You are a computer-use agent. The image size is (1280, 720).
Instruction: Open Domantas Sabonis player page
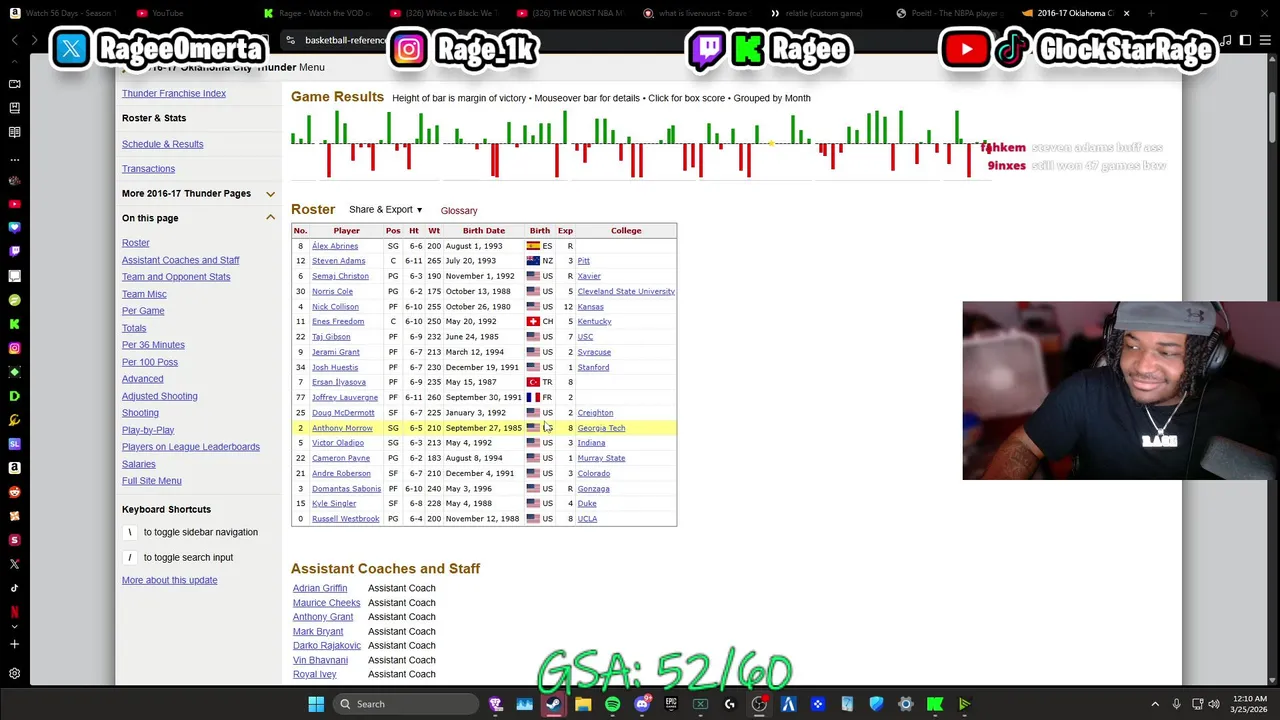point(346,489)
